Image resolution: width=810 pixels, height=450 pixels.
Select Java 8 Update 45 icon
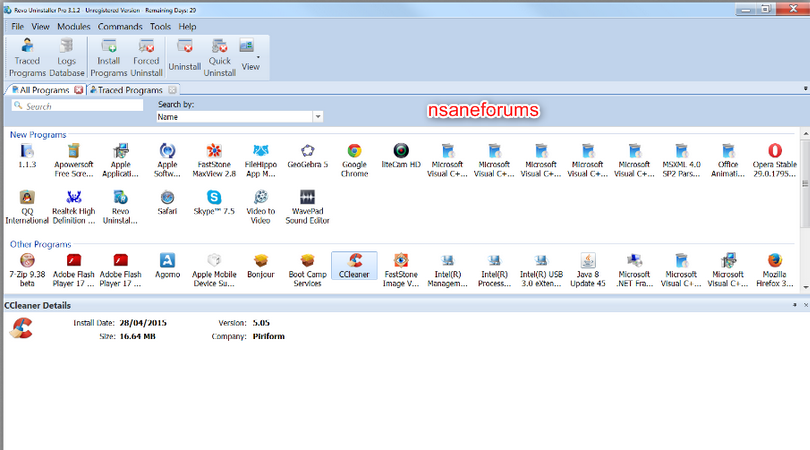[x=588, y=270]
